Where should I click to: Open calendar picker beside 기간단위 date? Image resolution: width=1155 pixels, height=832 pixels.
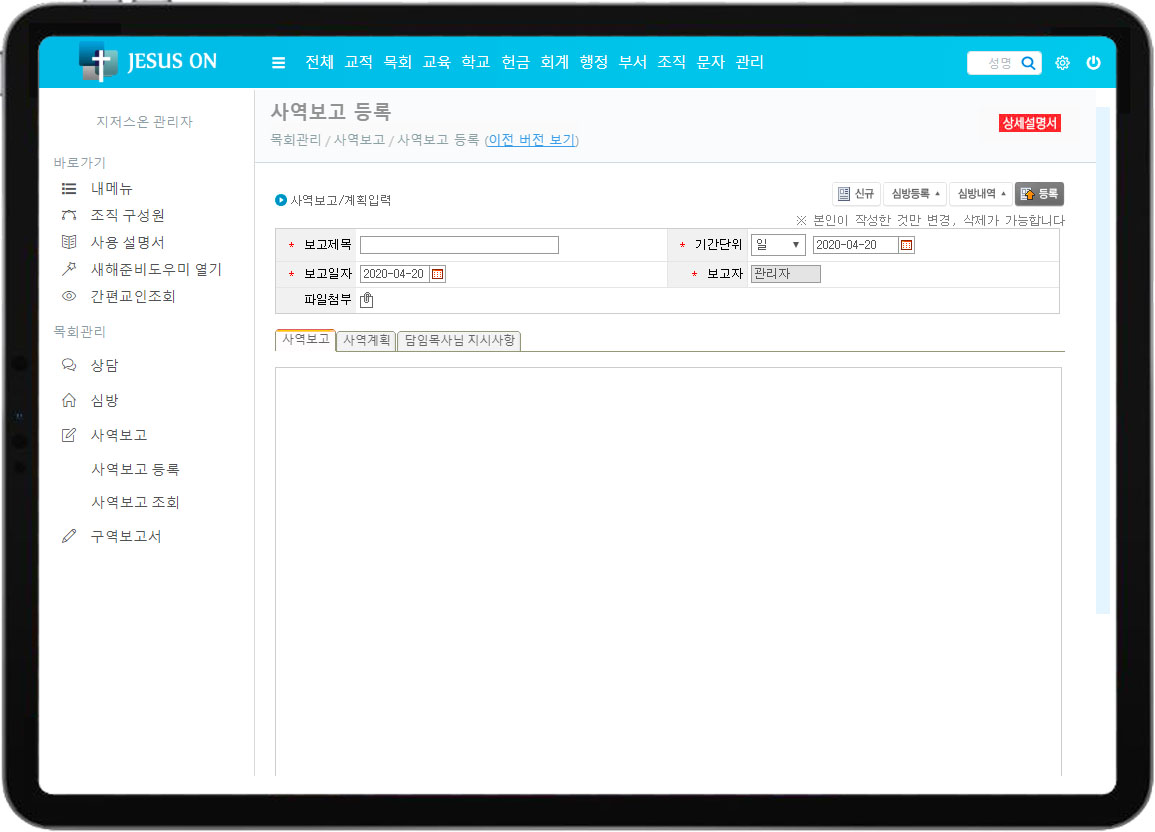point(906,245)
